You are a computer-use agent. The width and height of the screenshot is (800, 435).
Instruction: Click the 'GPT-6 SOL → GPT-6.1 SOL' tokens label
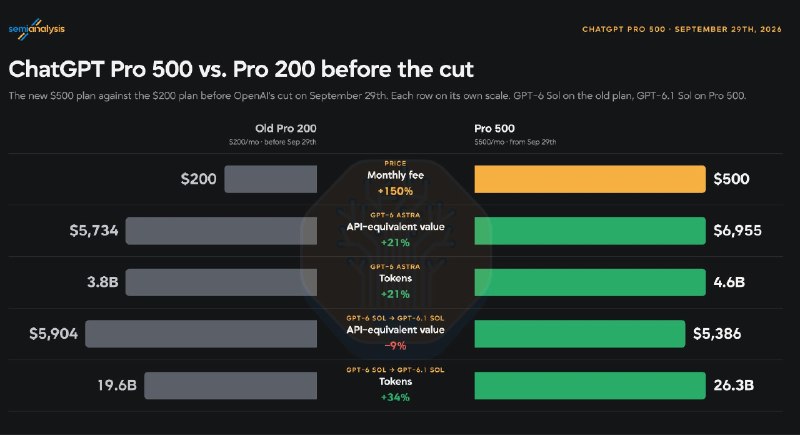pyautogui.click(x=395, y=370)
